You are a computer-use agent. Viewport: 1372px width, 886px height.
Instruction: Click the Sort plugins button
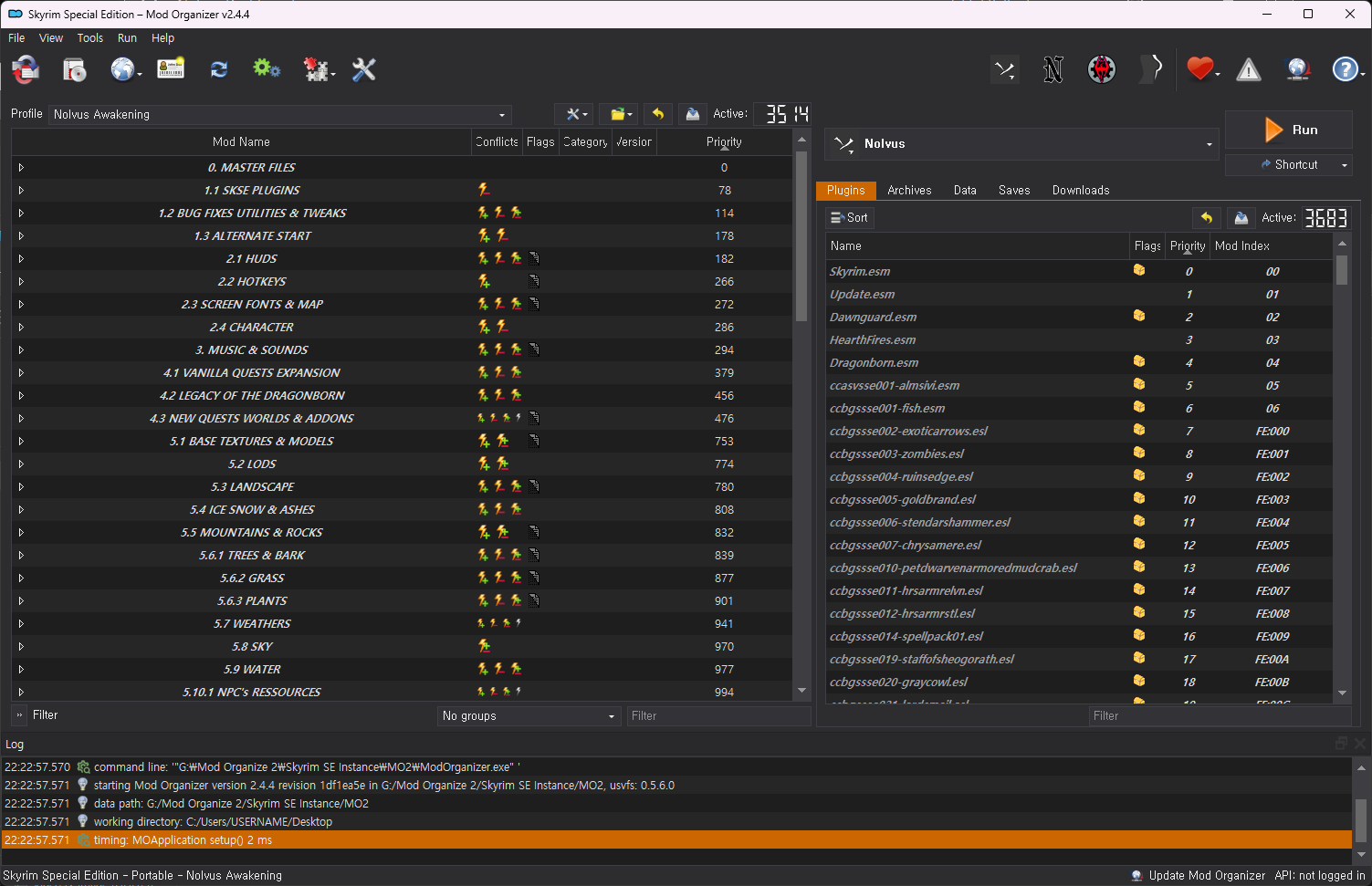[x=849, y=218]
